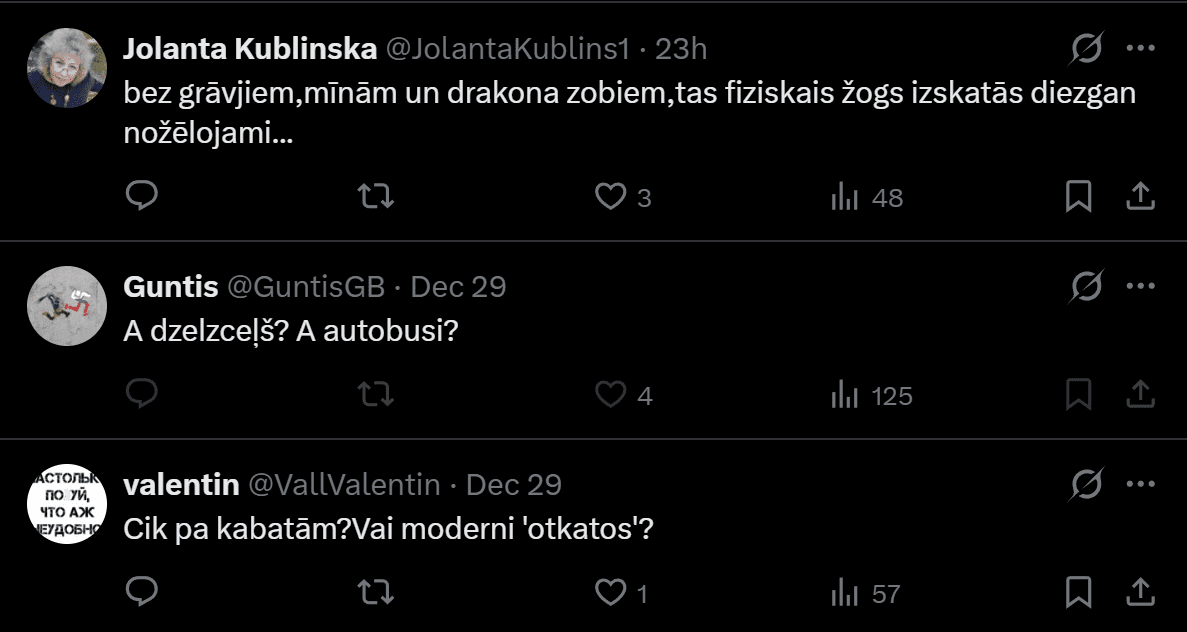Reply to valentin's tweet
Image resolution: width=1187 pixels, height=632 pixels.
pyautogui.click(x=142, y=593)
